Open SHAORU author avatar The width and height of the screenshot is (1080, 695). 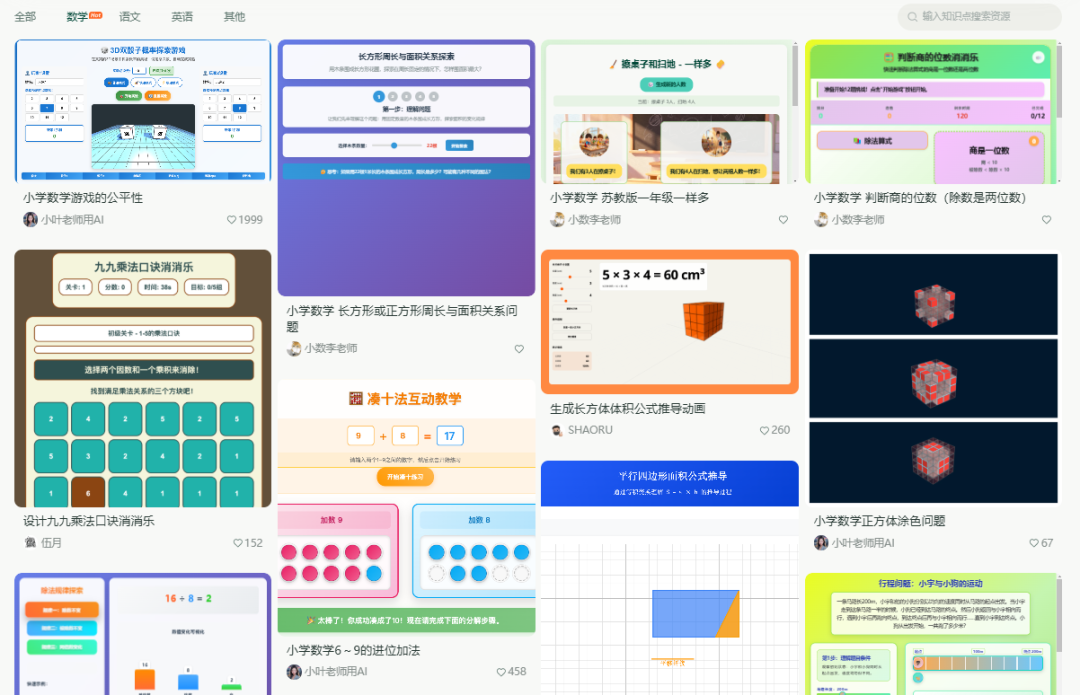click(x=557, y=430)
